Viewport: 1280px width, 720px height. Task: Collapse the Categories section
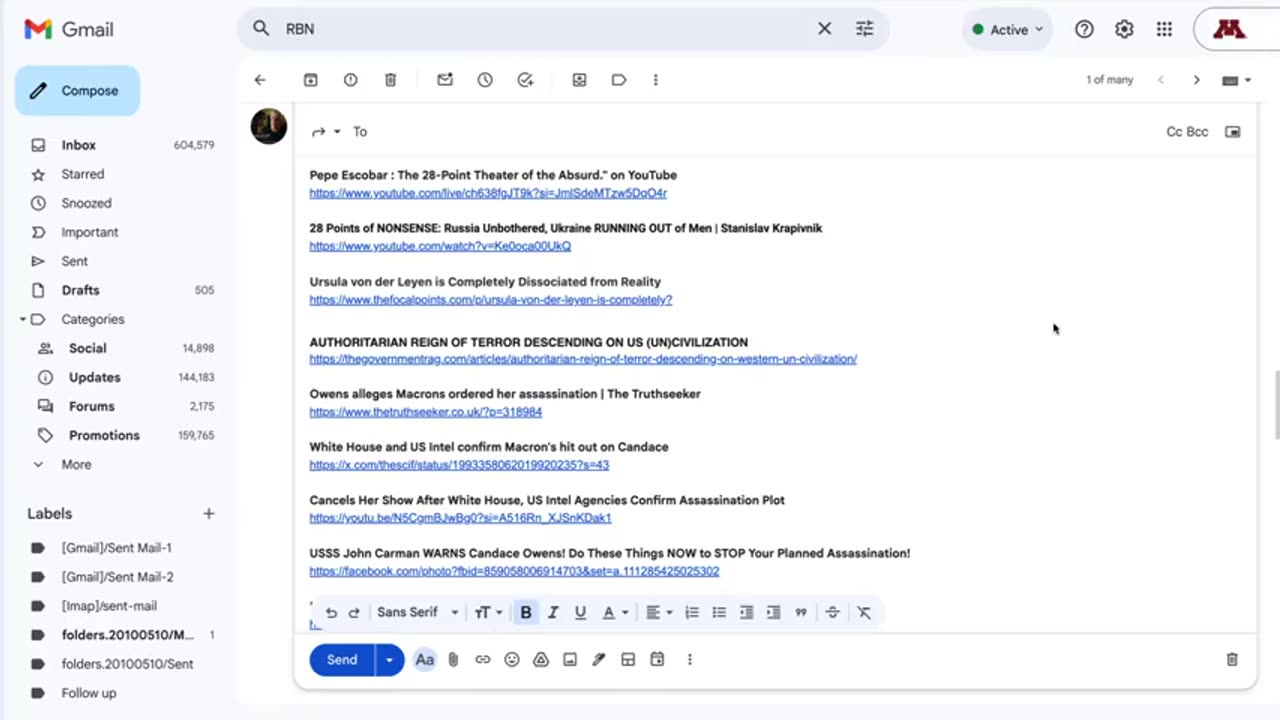pos(23,320)
